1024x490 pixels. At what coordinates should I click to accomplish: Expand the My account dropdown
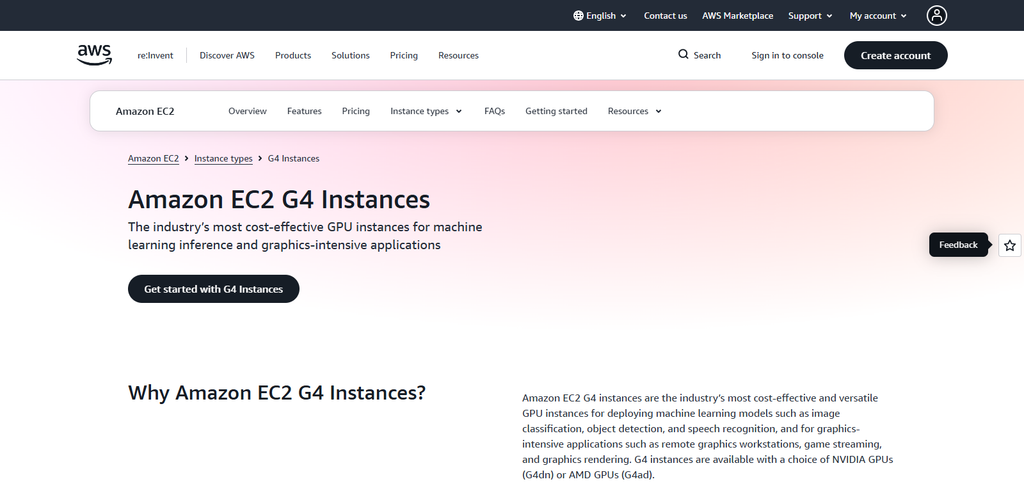pyautogui.click(x=878, y=16)
